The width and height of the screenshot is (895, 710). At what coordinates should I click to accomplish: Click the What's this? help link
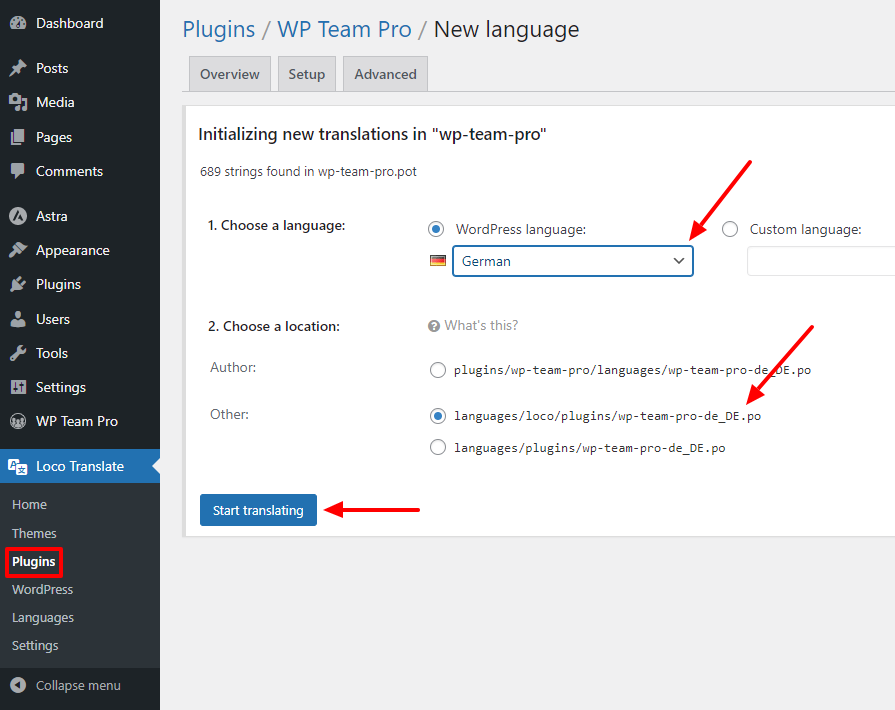(481, 325)
